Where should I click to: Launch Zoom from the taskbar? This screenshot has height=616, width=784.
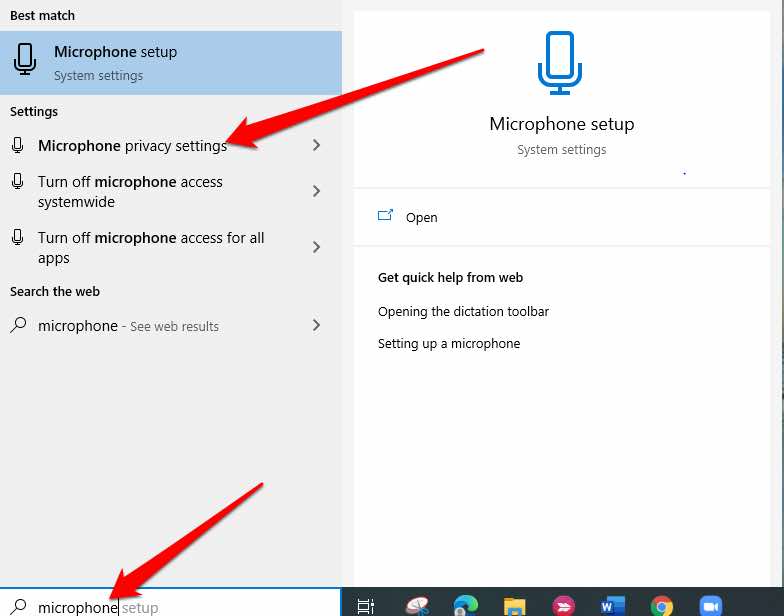[x=711, y=605]
